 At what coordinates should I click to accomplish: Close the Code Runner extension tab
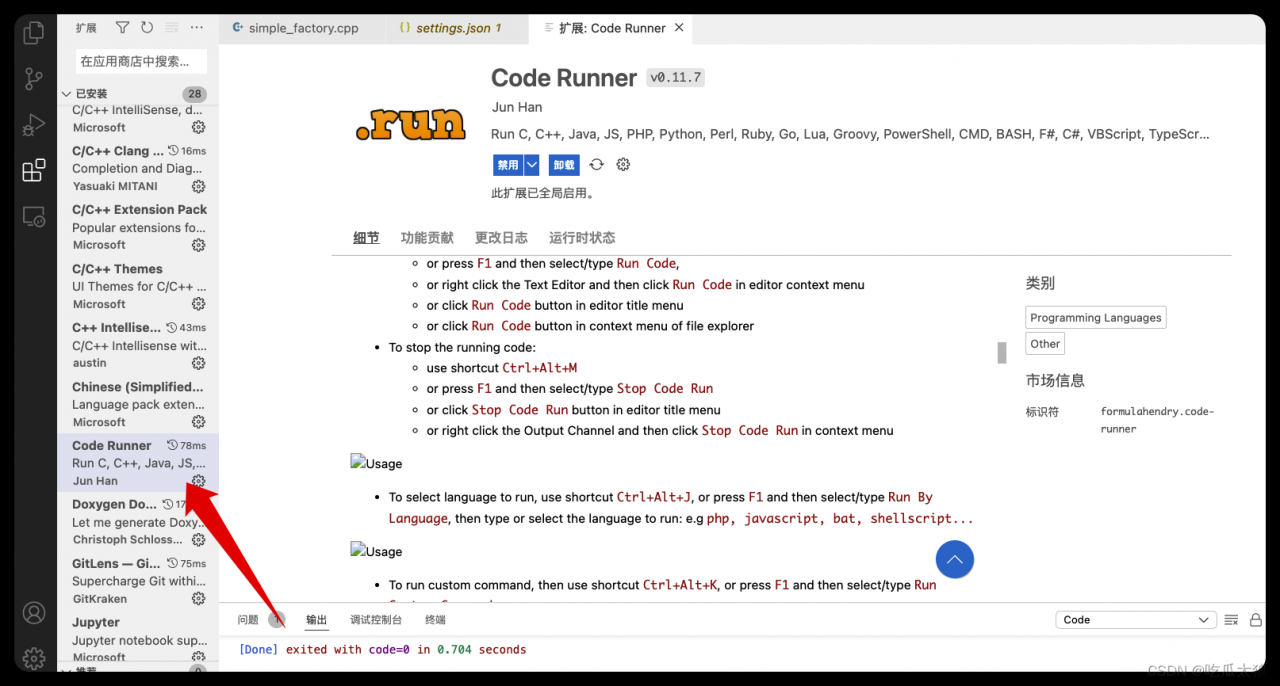[679, 28]
